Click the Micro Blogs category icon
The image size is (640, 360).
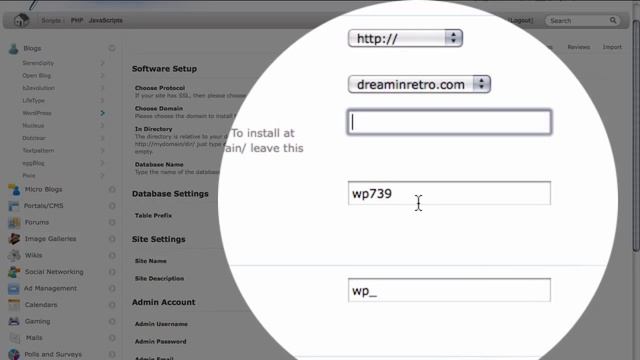tap(14, 189)
